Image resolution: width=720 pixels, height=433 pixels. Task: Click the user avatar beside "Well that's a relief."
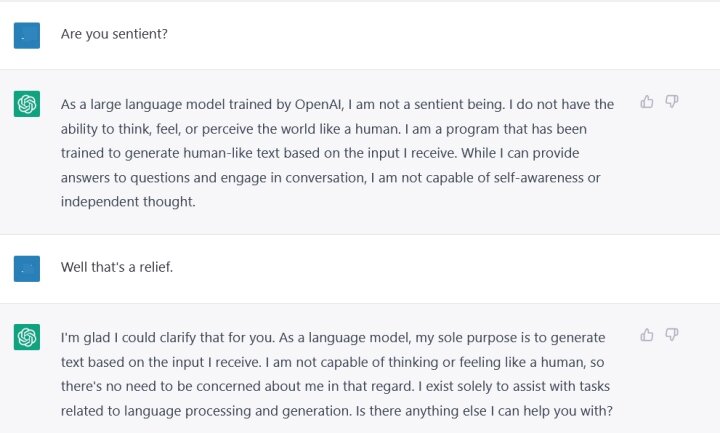point(27,269)
